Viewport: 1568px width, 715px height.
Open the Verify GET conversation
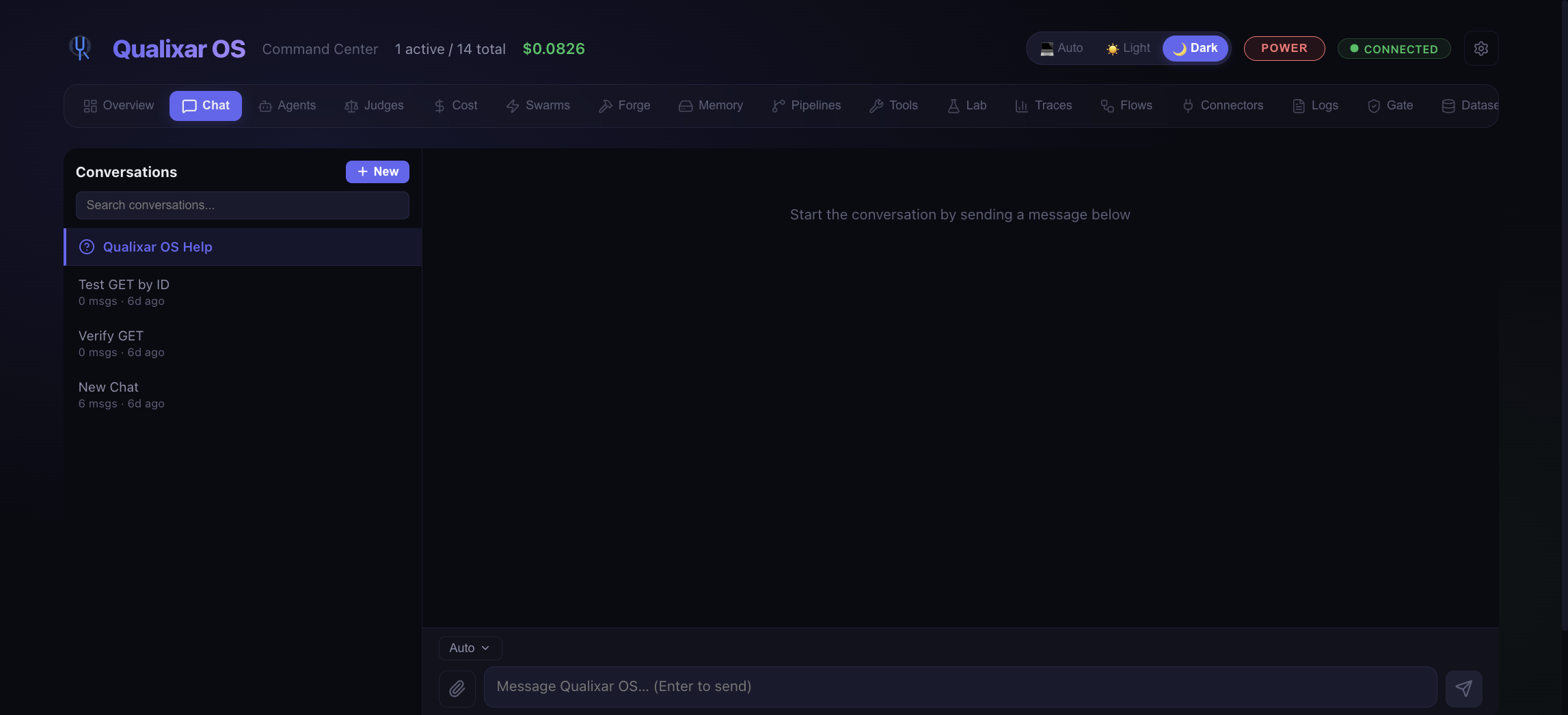[243, 343]
